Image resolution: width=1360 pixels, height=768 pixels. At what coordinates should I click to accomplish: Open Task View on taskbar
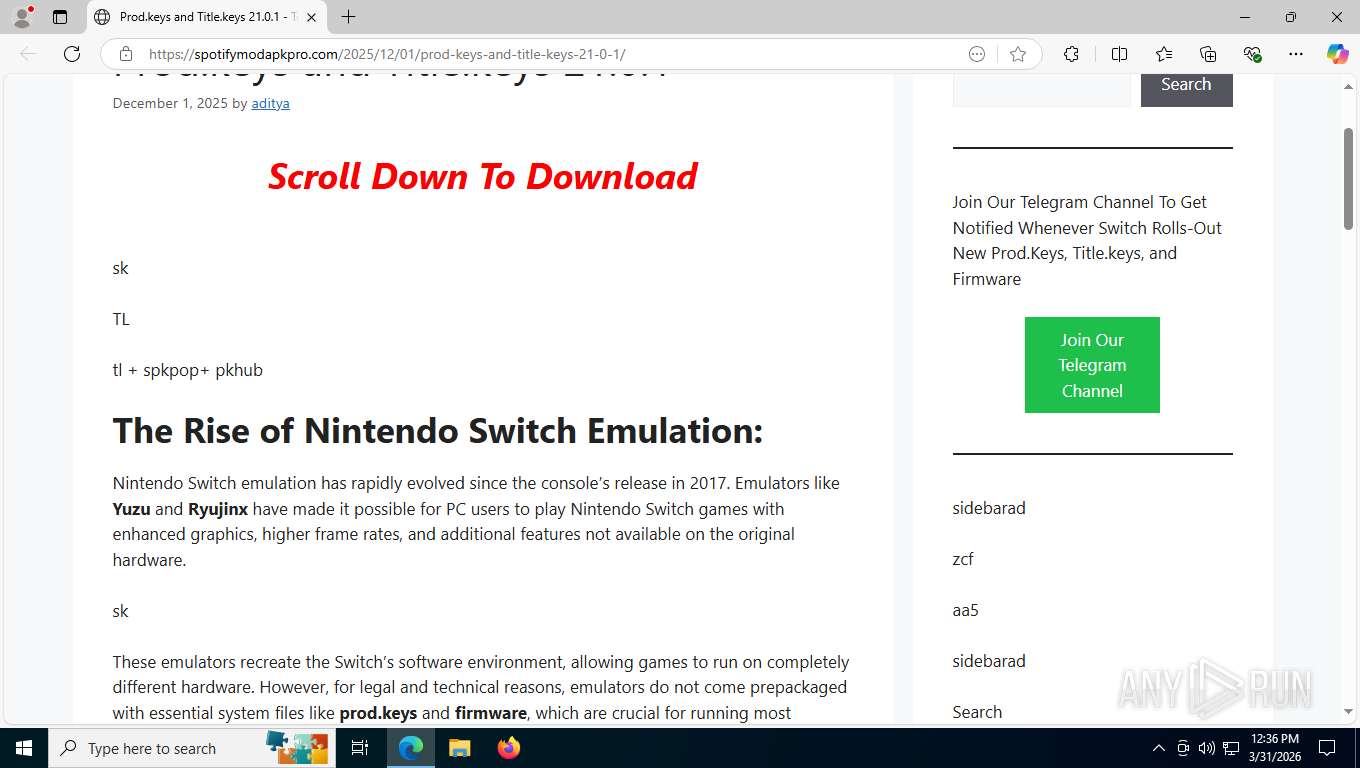360,748
